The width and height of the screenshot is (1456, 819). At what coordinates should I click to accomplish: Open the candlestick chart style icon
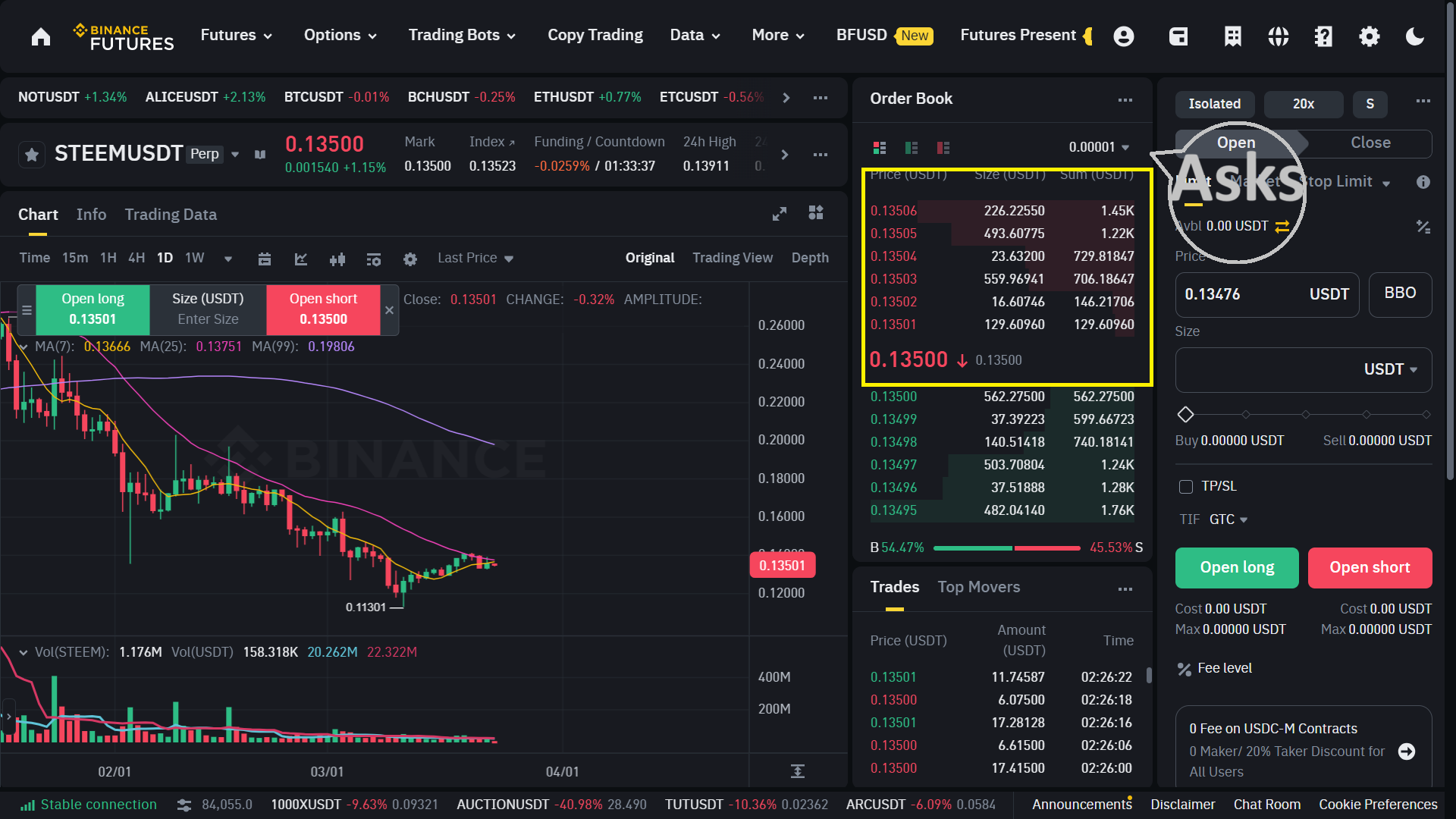coord(337,259)
